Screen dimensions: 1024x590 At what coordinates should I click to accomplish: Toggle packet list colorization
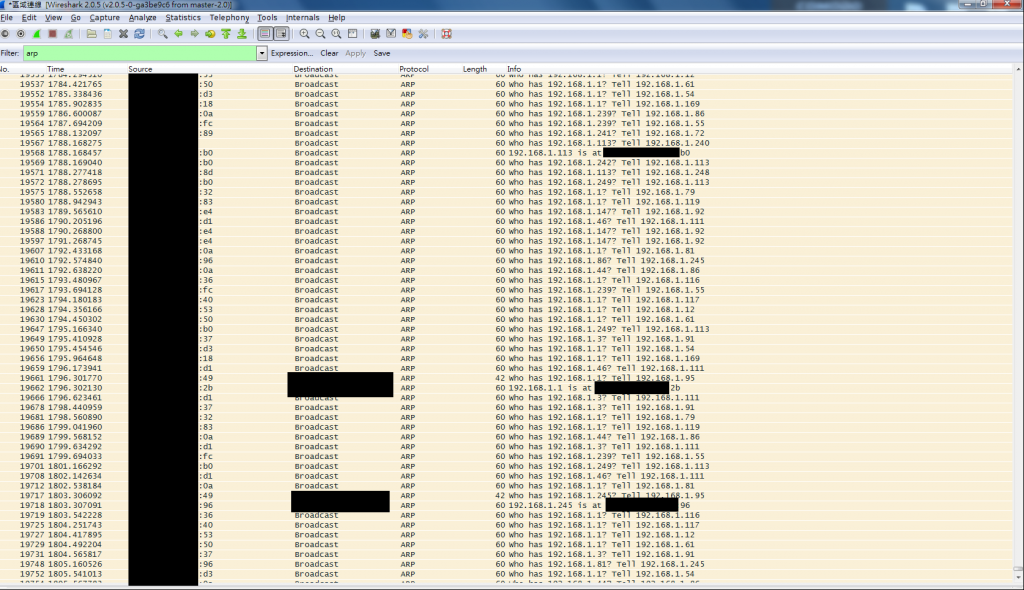(264, 34)
